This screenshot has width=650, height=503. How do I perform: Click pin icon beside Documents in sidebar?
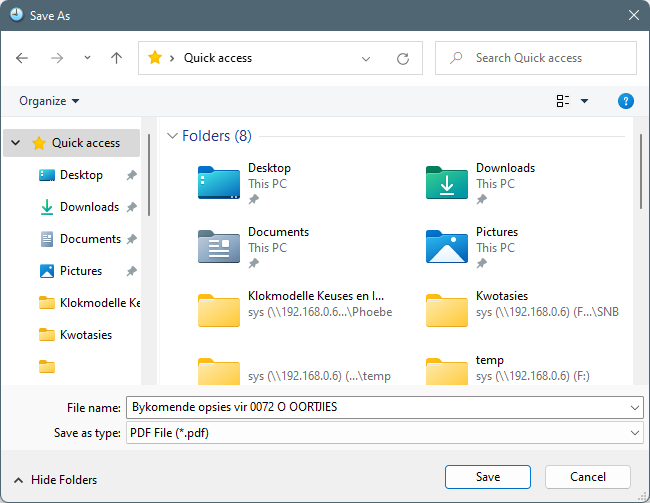tap(131, 239)
